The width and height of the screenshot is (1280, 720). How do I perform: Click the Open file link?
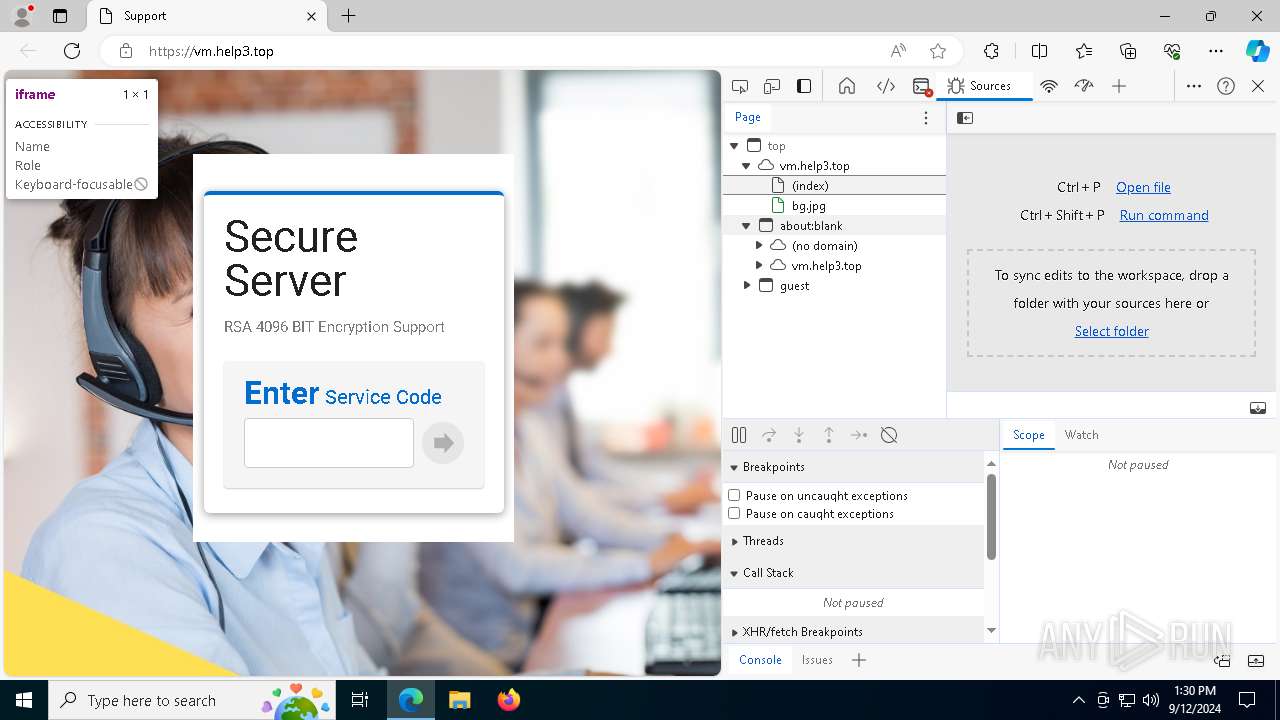[1143, 187]
